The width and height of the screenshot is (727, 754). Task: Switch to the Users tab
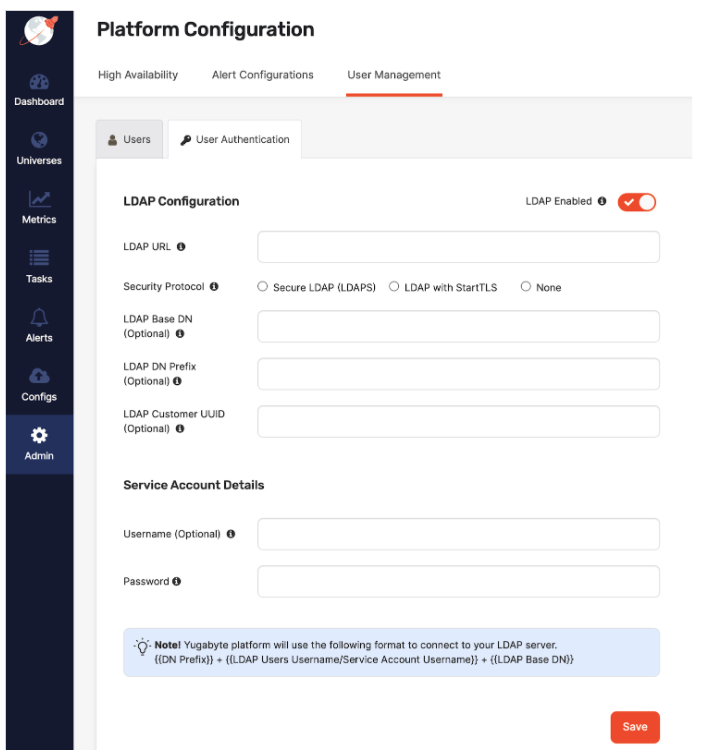point(129,140)
